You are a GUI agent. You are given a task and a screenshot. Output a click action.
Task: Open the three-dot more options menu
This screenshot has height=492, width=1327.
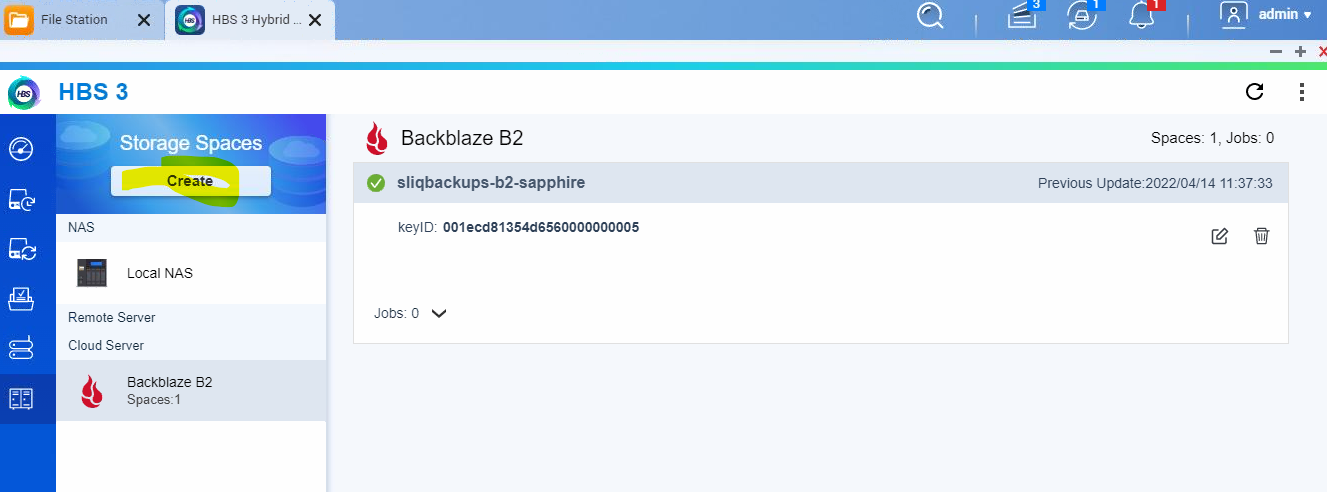click(x=1302, y=92)
